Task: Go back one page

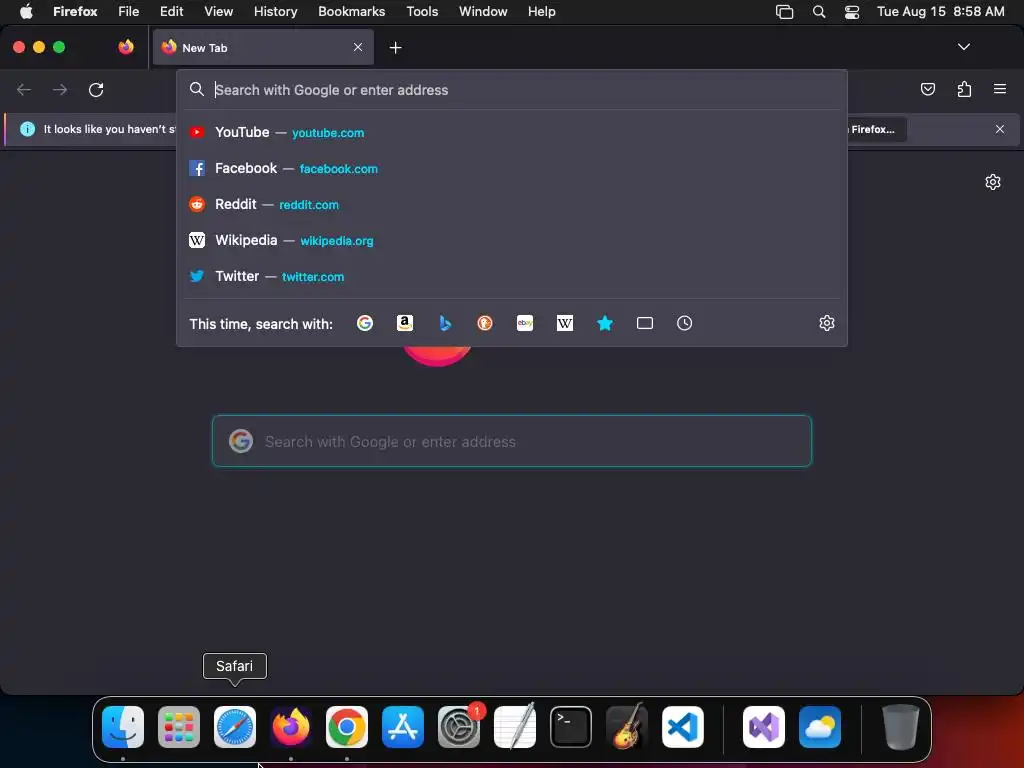Action: [24, 89]
